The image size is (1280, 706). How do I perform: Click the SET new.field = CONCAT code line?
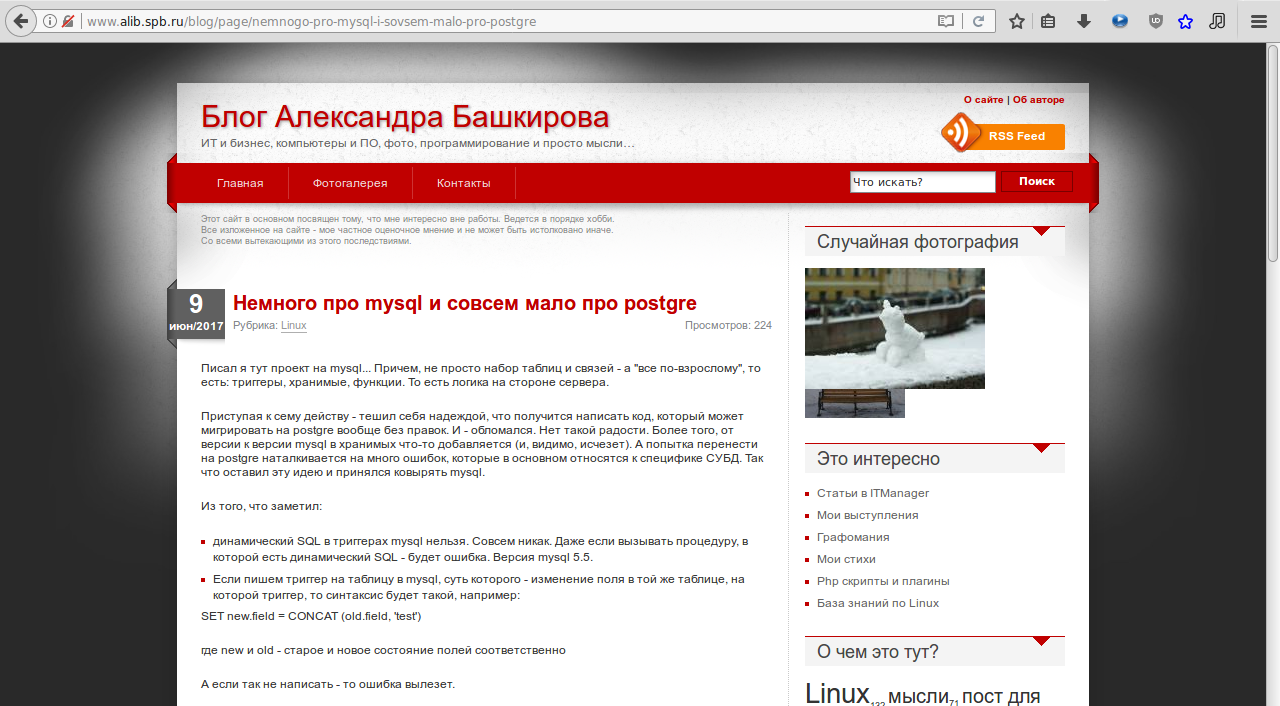(311, 616)
